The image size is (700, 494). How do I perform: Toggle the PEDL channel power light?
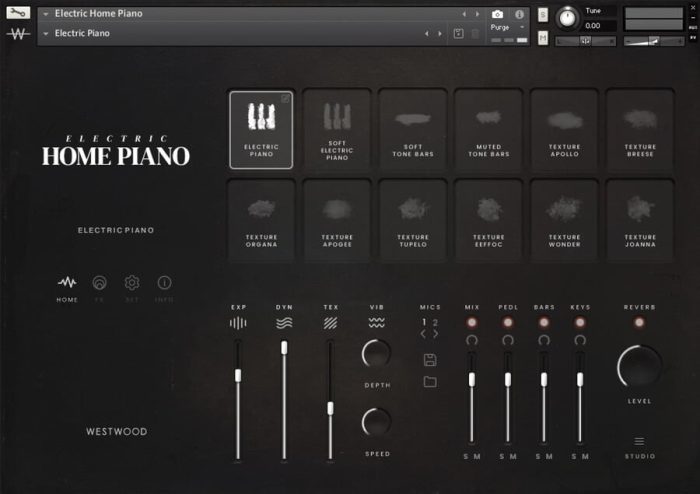point(508,322)
